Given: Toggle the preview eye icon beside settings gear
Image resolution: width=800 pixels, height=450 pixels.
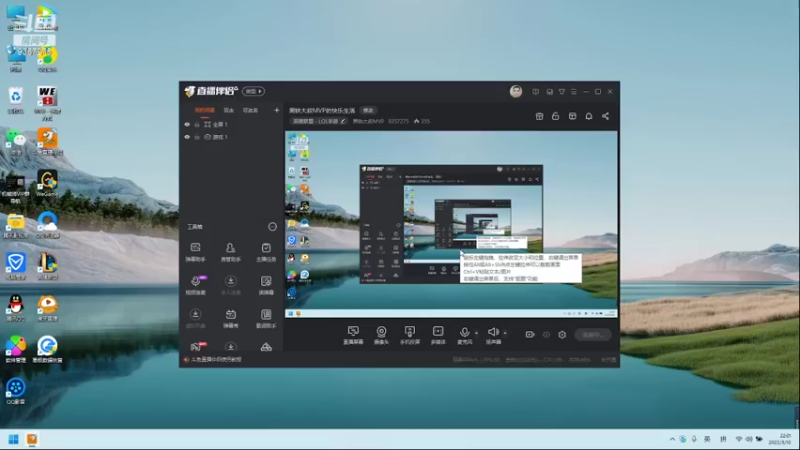Looking at the screenshot, I should [546, 335].
